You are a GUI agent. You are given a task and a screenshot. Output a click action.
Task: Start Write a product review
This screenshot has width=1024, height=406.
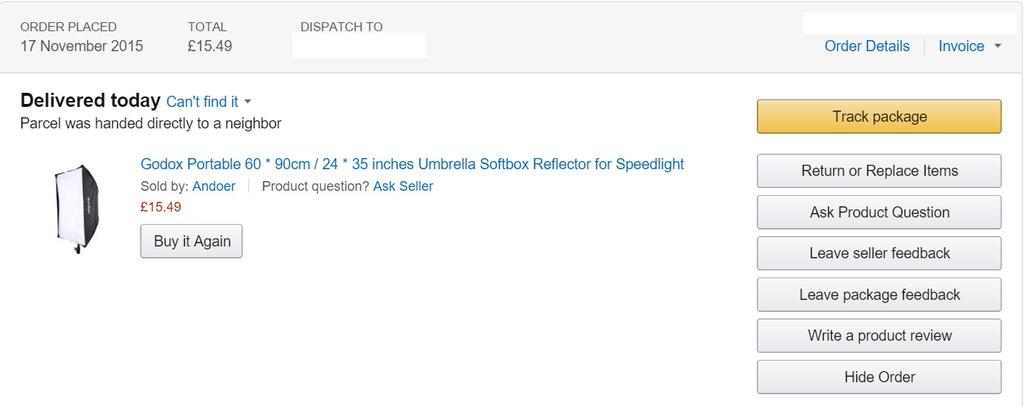[879, 336]
